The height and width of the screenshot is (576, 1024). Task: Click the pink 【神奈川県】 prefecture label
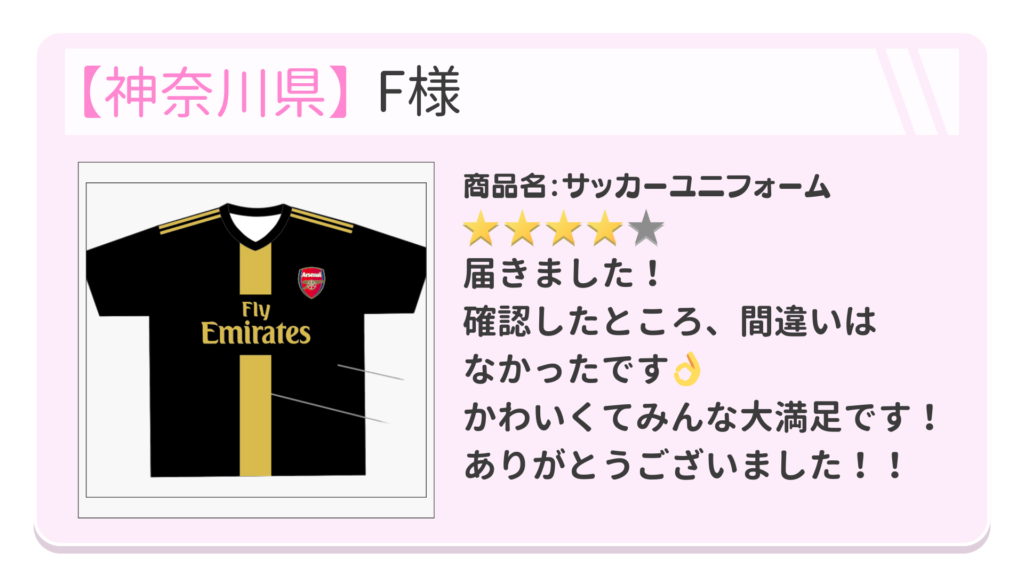(x=215, y=92)
